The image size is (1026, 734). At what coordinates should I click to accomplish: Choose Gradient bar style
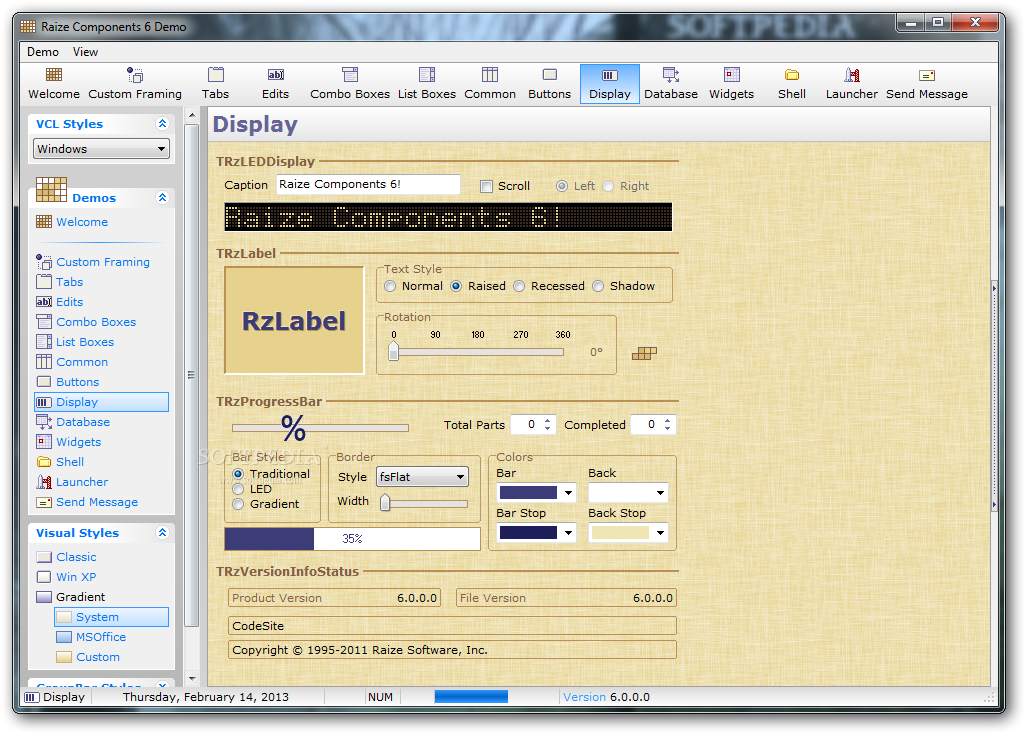click(238, 504)
